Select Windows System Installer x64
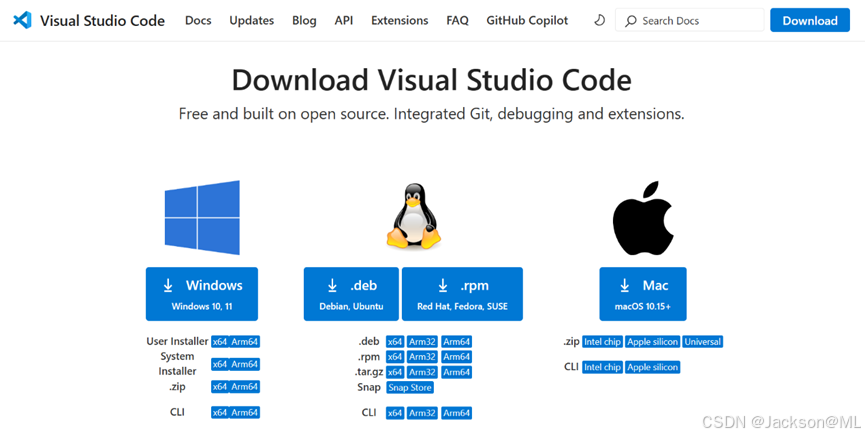The height and width of the screenshot is (437, 865). (x=220, y=364)
